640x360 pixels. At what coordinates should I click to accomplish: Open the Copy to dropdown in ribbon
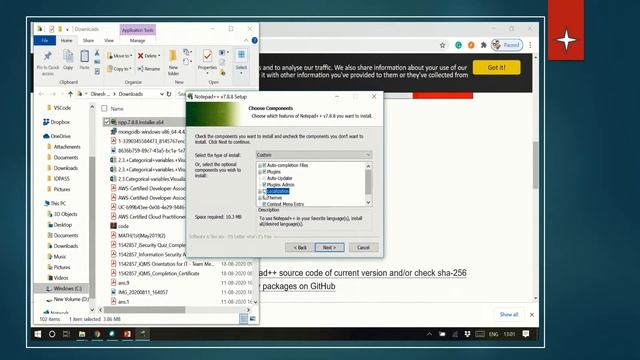(120, 69)
